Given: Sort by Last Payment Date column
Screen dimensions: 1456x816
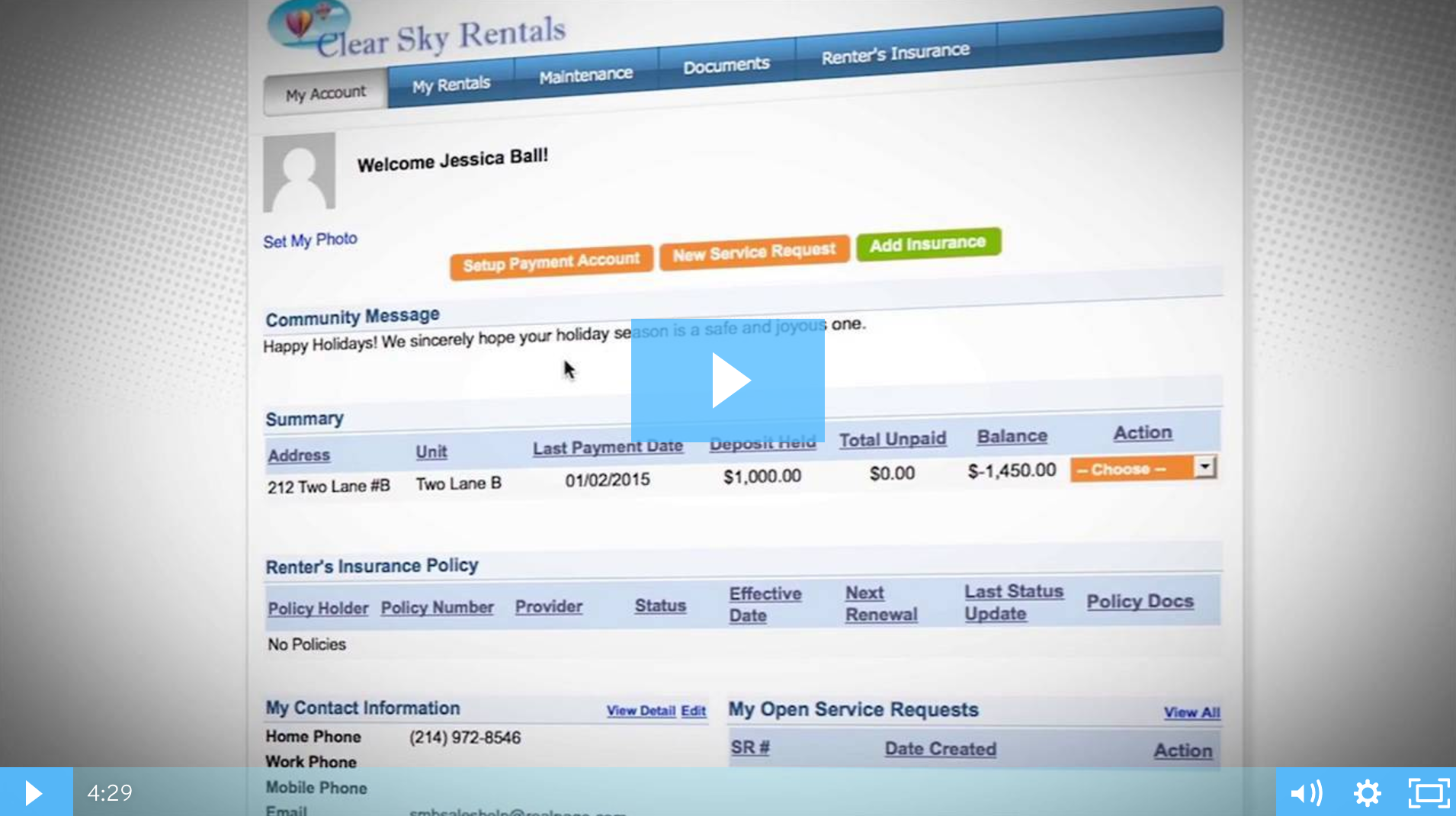Looking at the screenshot, I should click(608, 448).
